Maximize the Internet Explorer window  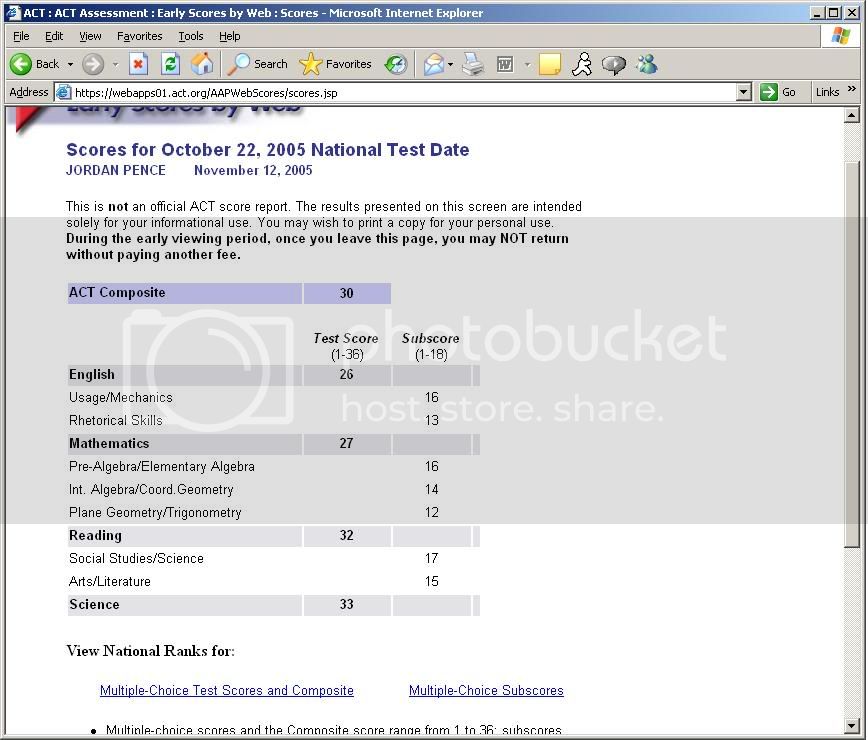(833, 12)
